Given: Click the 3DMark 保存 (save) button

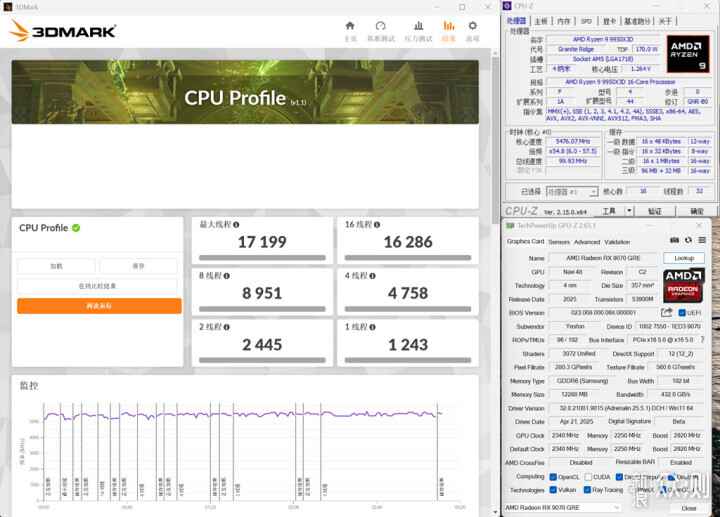Looking at the screenshot, I should pyautogui.click(x=138, y=266).
